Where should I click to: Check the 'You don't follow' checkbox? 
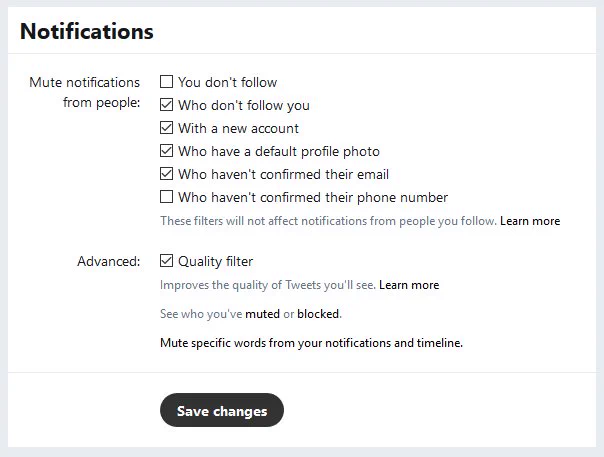click(166, 82)
